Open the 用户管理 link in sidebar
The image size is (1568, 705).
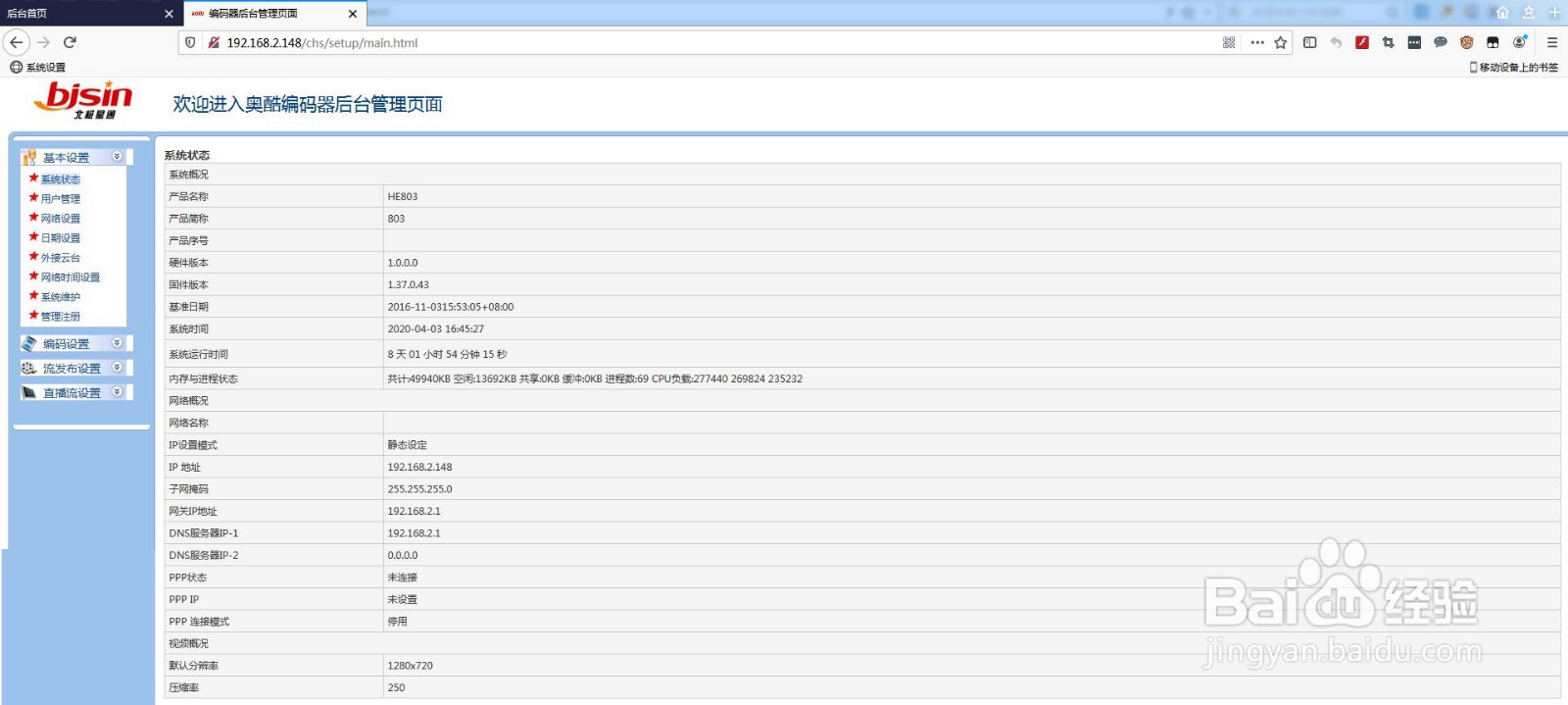pos(61,199)
